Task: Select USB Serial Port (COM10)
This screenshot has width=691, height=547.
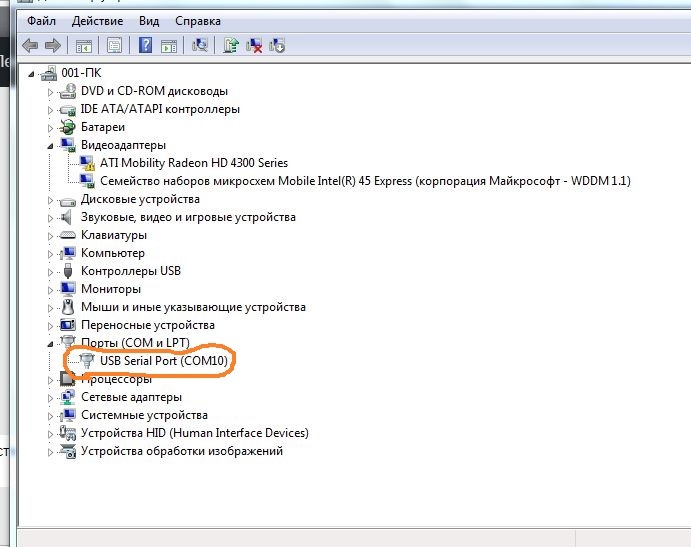Action: pos(164,361)
